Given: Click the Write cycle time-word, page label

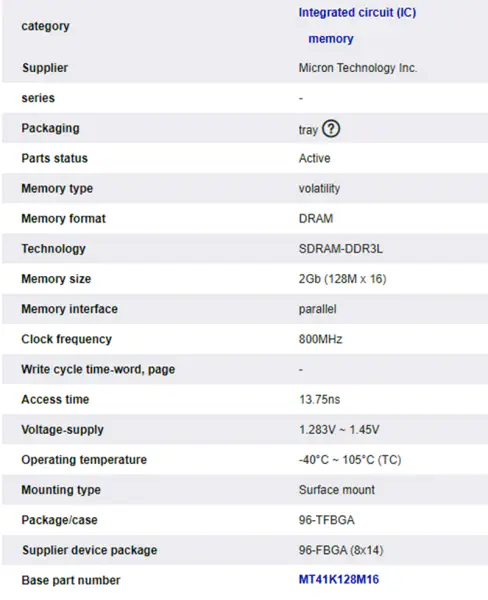Looking at the screenshot, I should (x=98, y=370).
